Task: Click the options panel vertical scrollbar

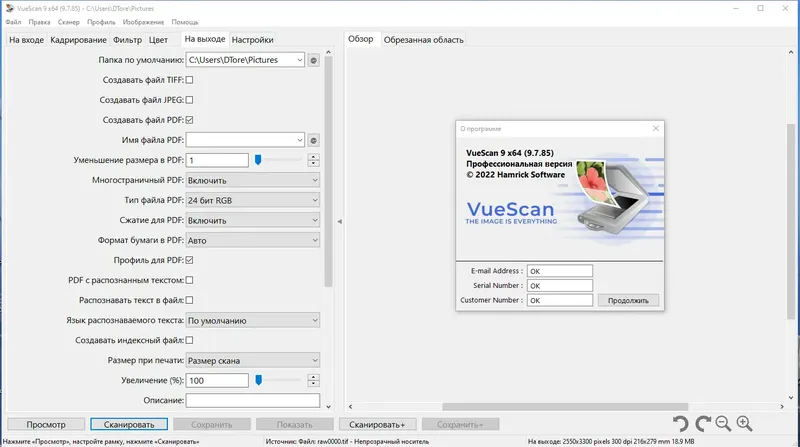Action: (x=328, y=171)
